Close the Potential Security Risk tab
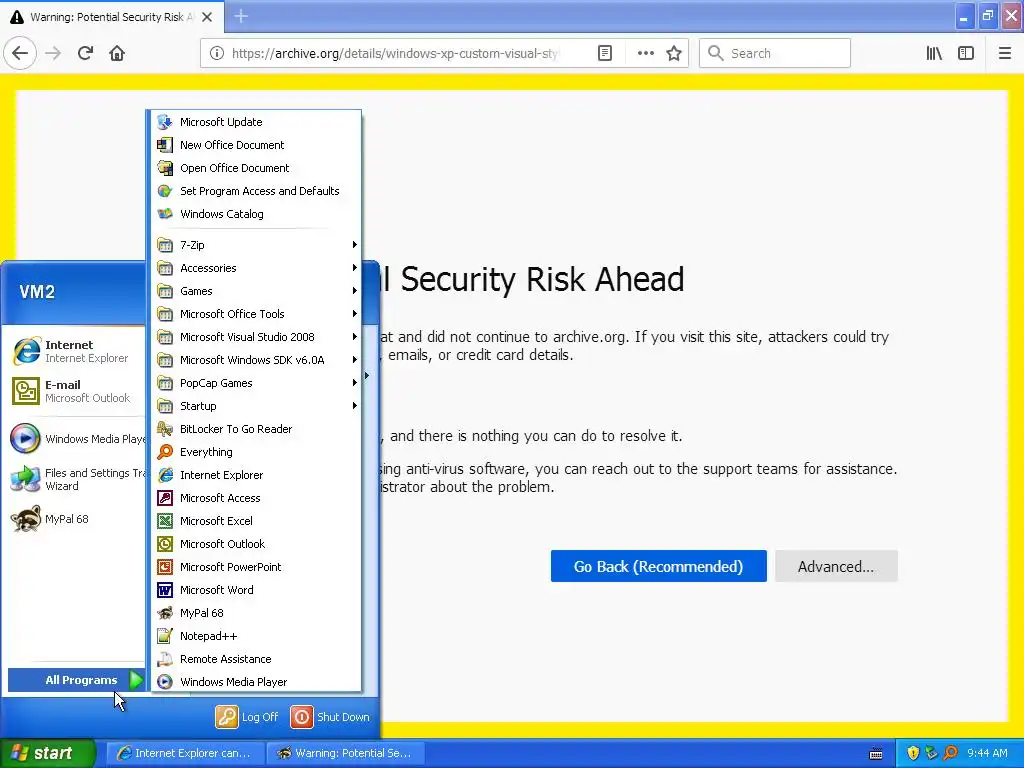Image resolution: width=1024 pixels, height=768 pixels. (207, 17)
